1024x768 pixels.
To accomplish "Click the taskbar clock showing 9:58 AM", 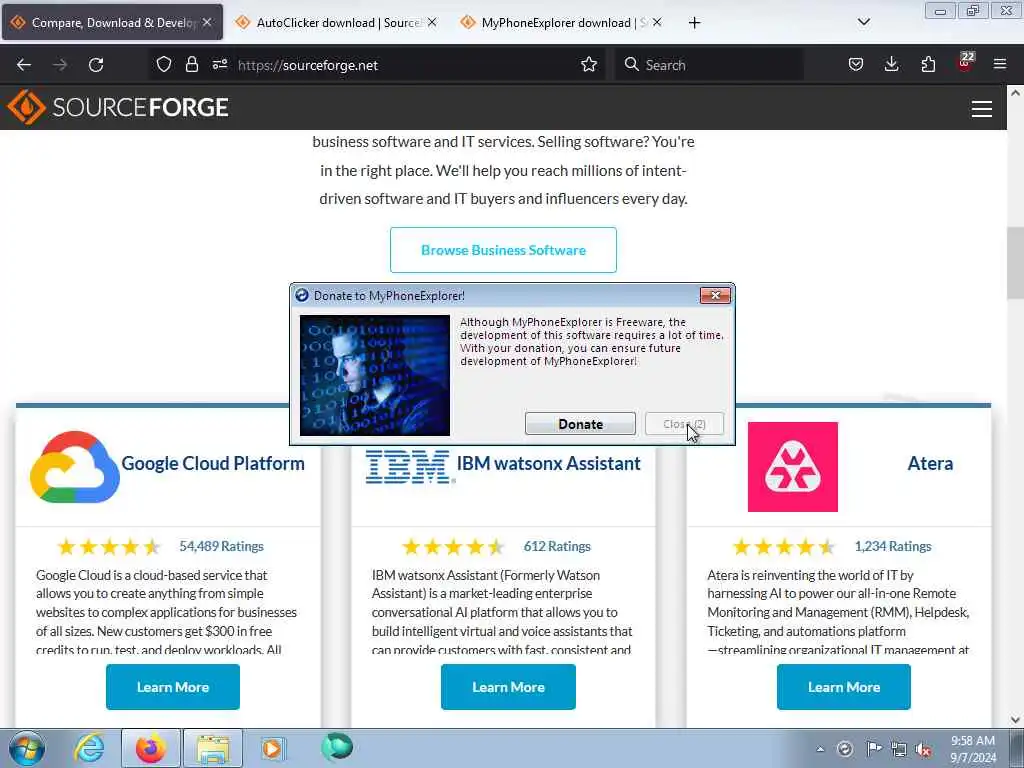I will coord(972,749).
